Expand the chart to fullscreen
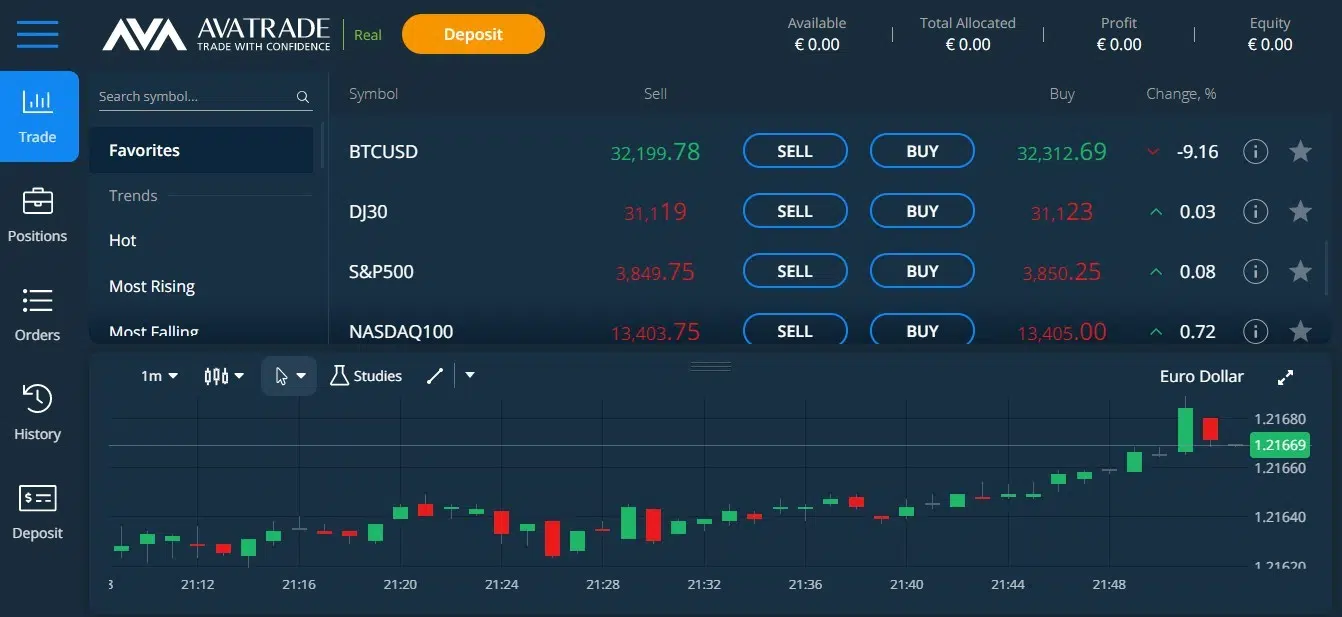1342x617 pixels. pos(1286,377)
